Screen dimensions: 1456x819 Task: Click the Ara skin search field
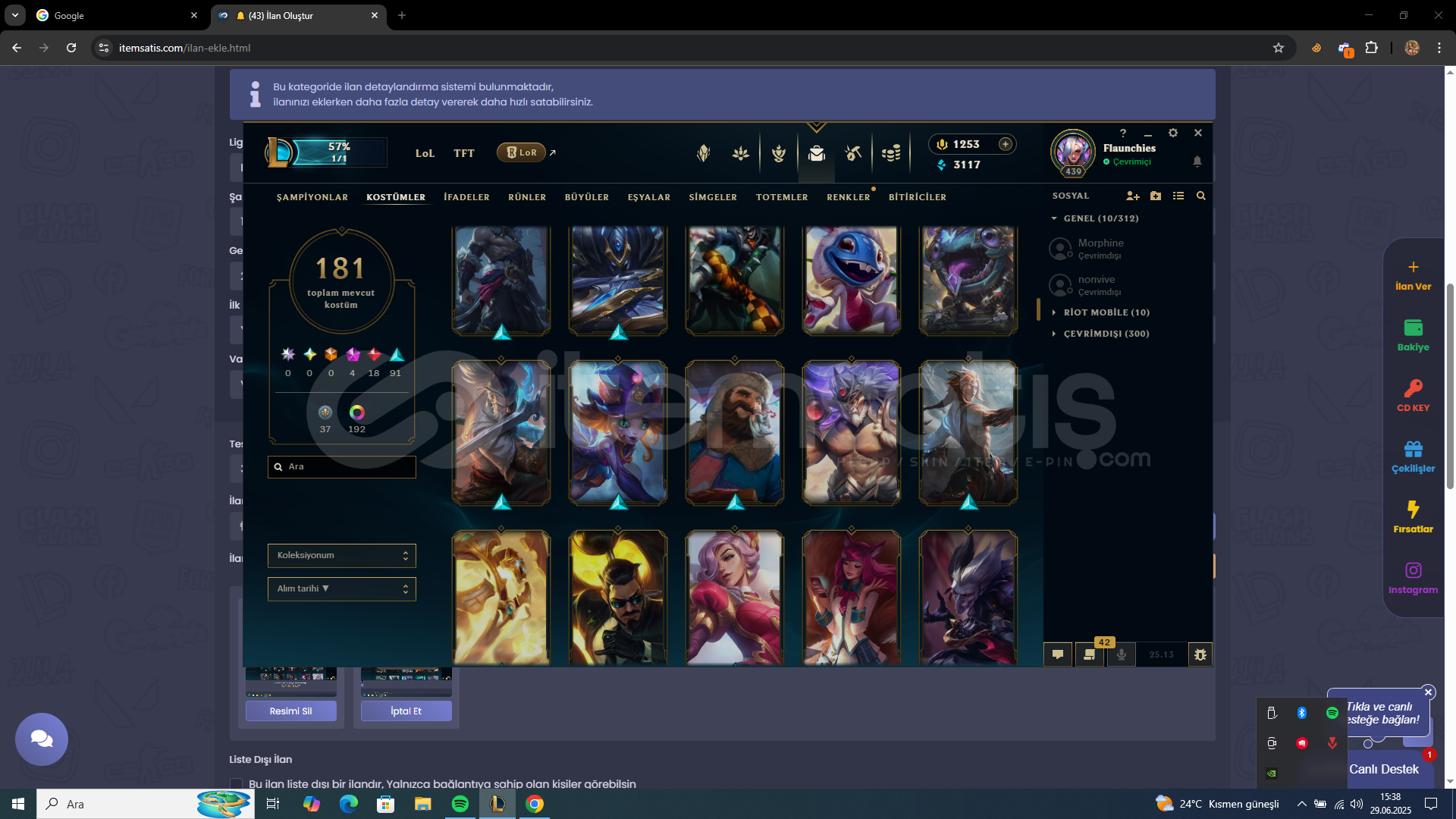click(341, 467)
